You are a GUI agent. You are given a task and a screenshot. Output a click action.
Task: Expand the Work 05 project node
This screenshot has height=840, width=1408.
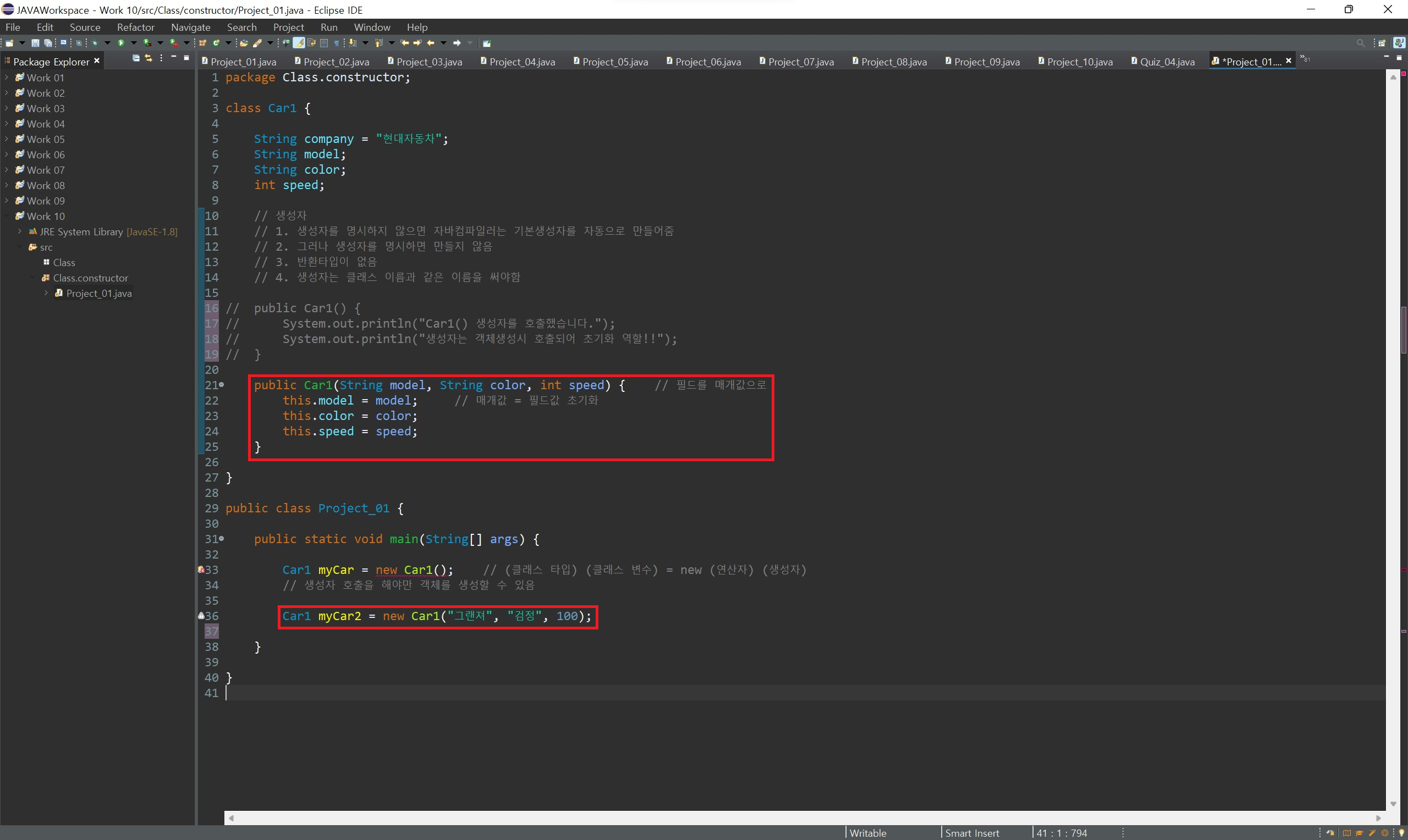6,139
